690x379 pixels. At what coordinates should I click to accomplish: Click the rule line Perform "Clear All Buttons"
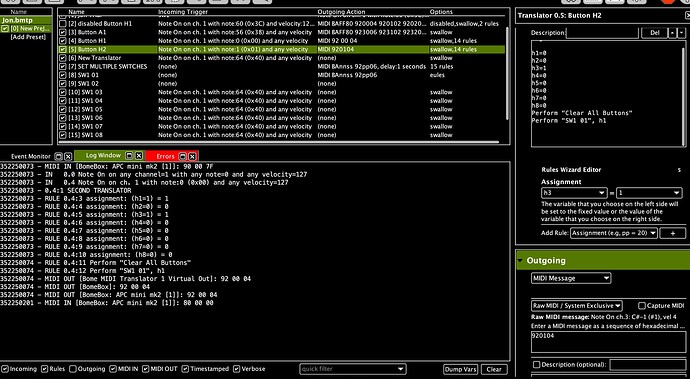[582, 113]
